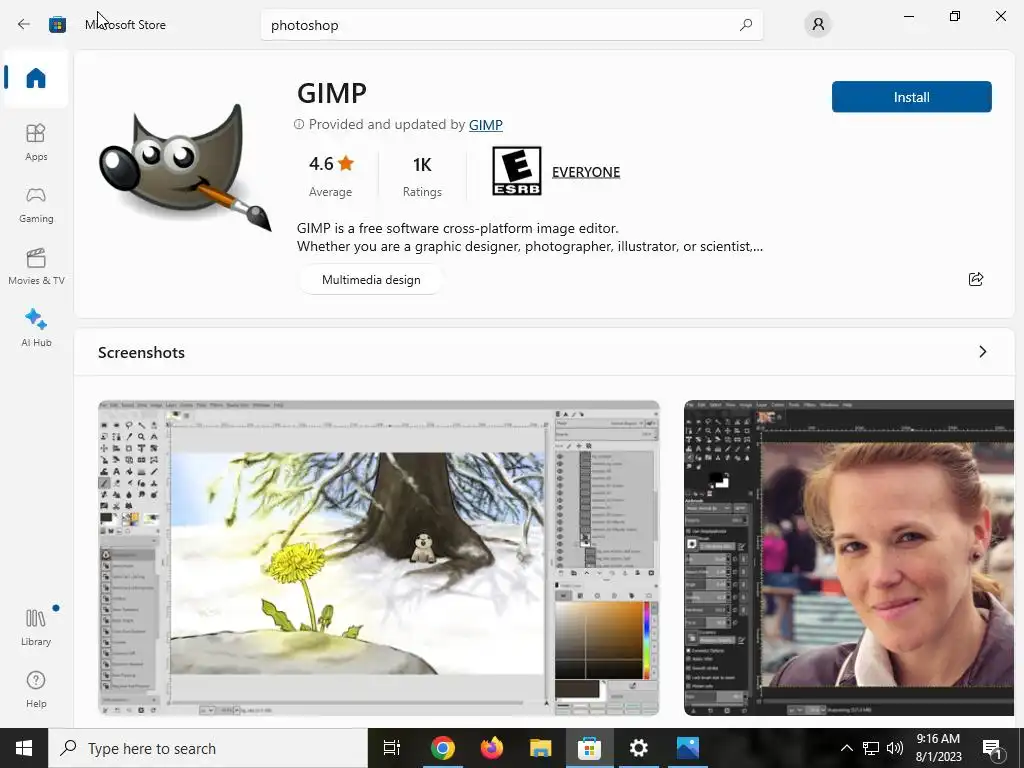Open the GIMP publisher link
The height and width of the screenshot is (768, 1024).
coord(485,125)
